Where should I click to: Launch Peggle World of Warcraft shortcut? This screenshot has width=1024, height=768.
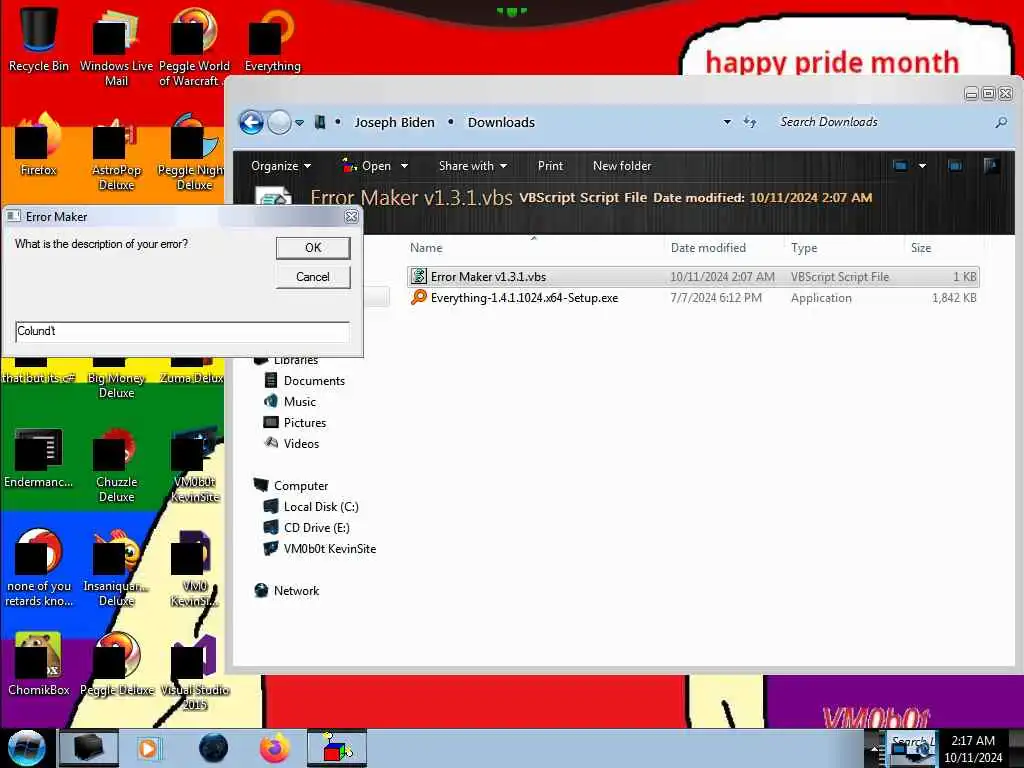(194, 46)
